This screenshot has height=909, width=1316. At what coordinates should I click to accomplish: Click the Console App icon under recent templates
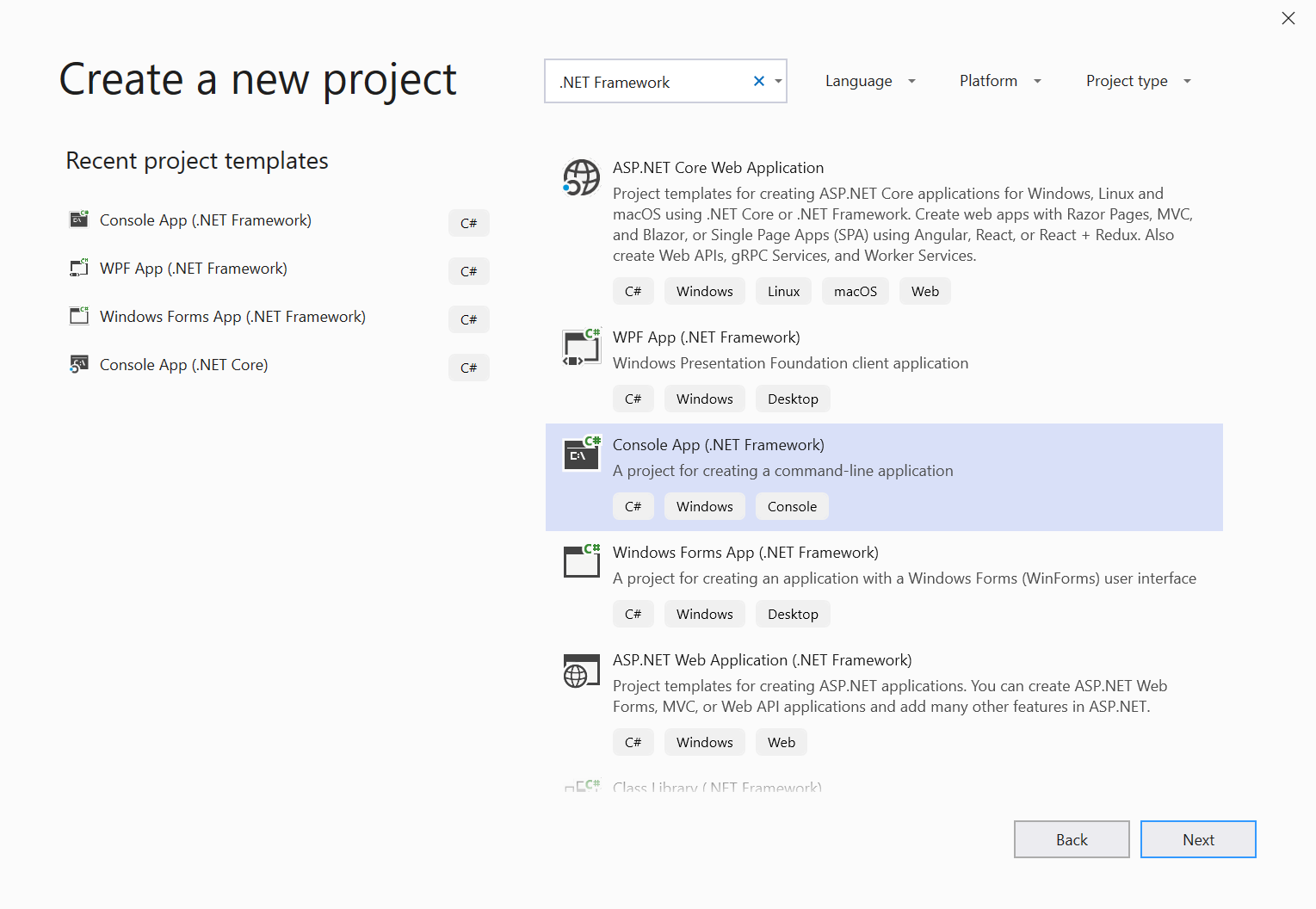click(78, 220)
